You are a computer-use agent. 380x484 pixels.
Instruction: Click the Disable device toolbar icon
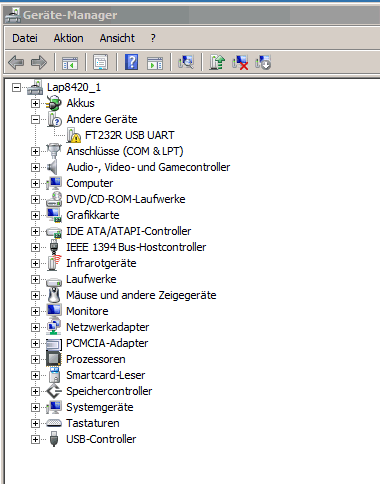[263, 62]
